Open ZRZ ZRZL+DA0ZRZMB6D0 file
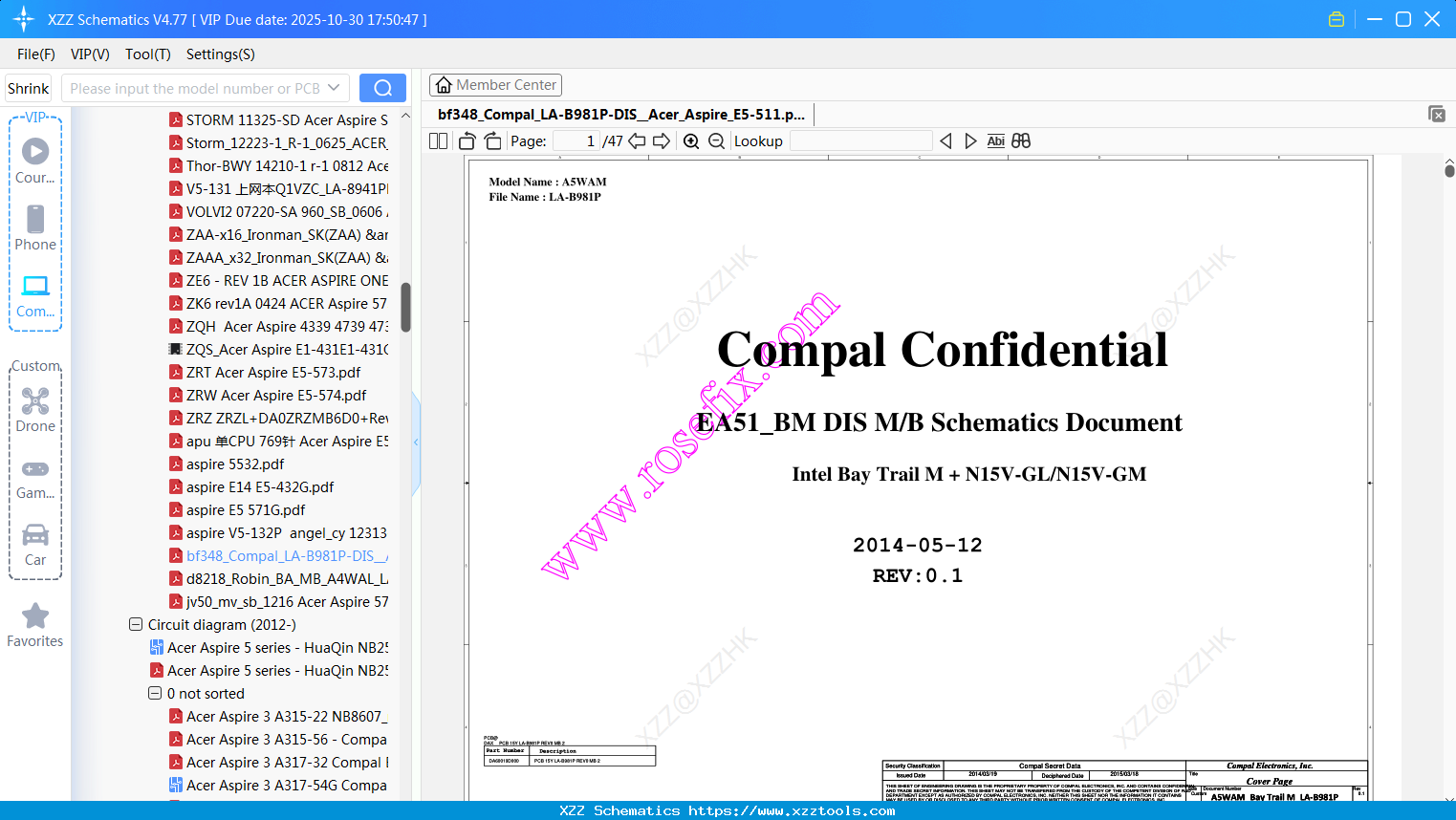 click(x=278, y=418)
